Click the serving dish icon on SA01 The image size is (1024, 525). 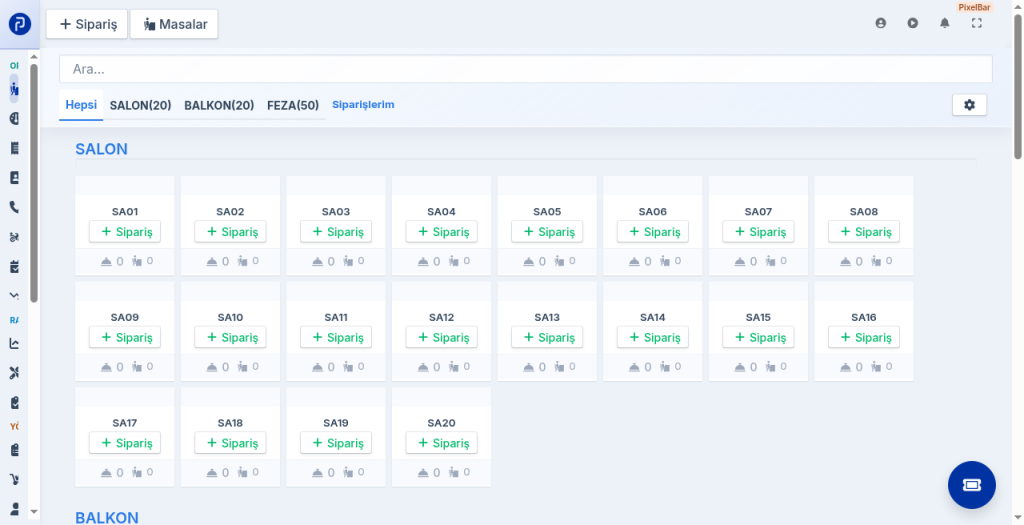coord(106,261)
